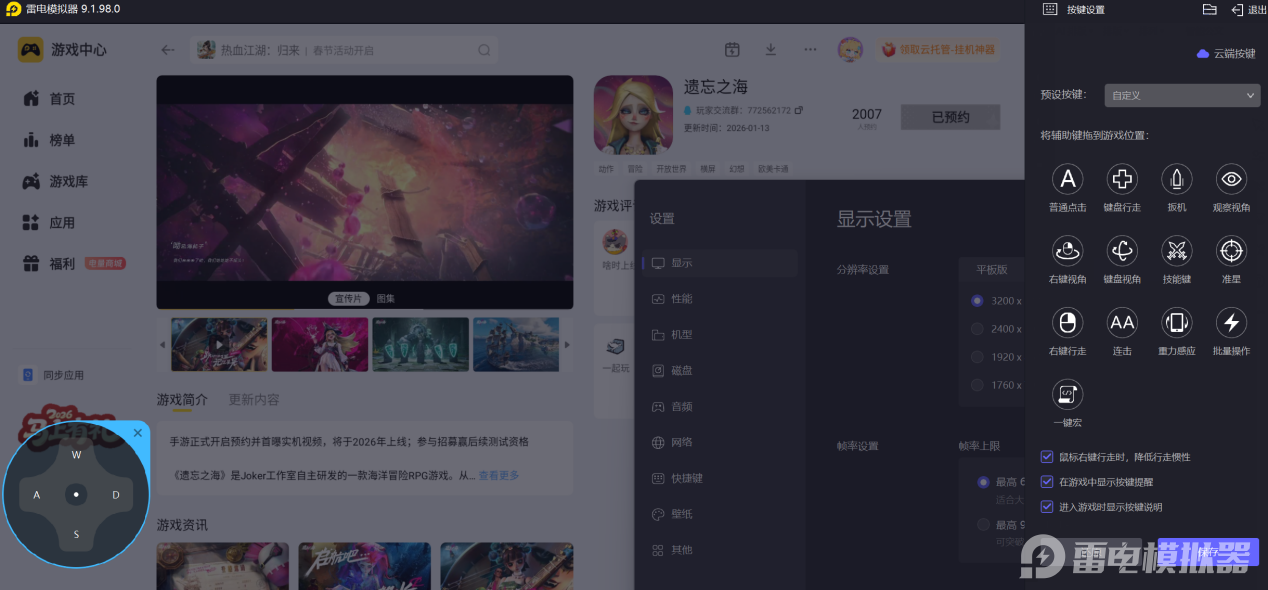1268x590 pixels.
Task: Select the 技能键 crossed swords icon
Action: (x=1176, y=251)
